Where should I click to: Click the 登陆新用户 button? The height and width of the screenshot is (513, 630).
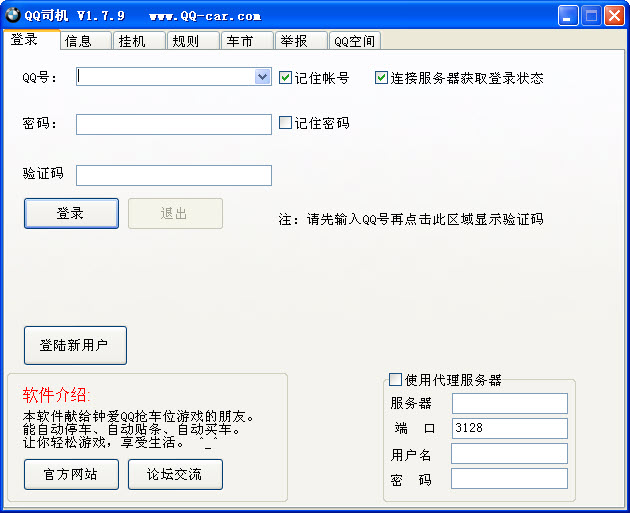pos(76,345)
